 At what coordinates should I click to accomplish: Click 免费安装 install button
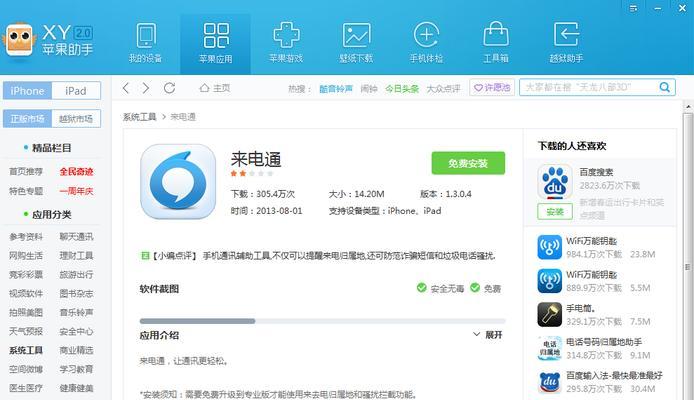pos(468,163)
